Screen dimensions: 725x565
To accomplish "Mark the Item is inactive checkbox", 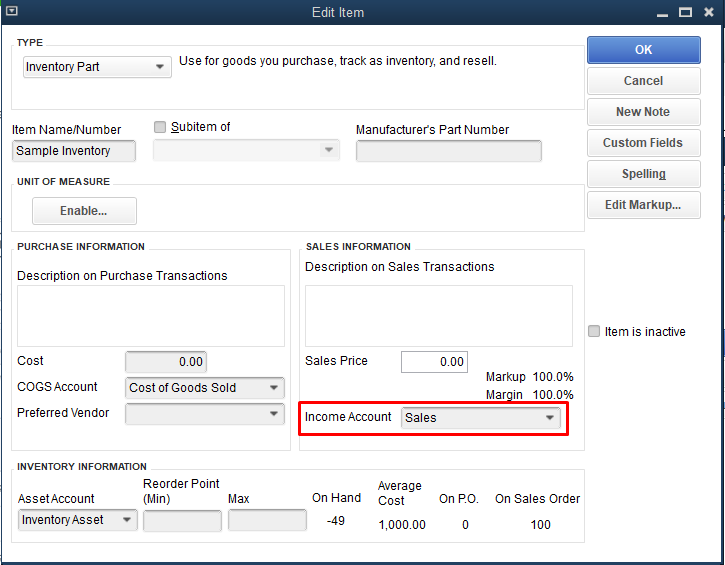I will (594, 331).
